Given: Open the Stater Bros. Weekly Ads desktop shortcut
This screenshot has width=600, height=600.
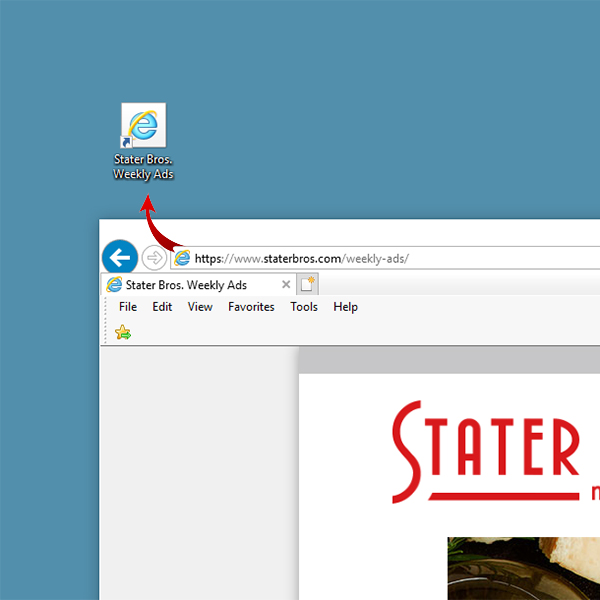Looking at the screenshot, I should point(143,141).
